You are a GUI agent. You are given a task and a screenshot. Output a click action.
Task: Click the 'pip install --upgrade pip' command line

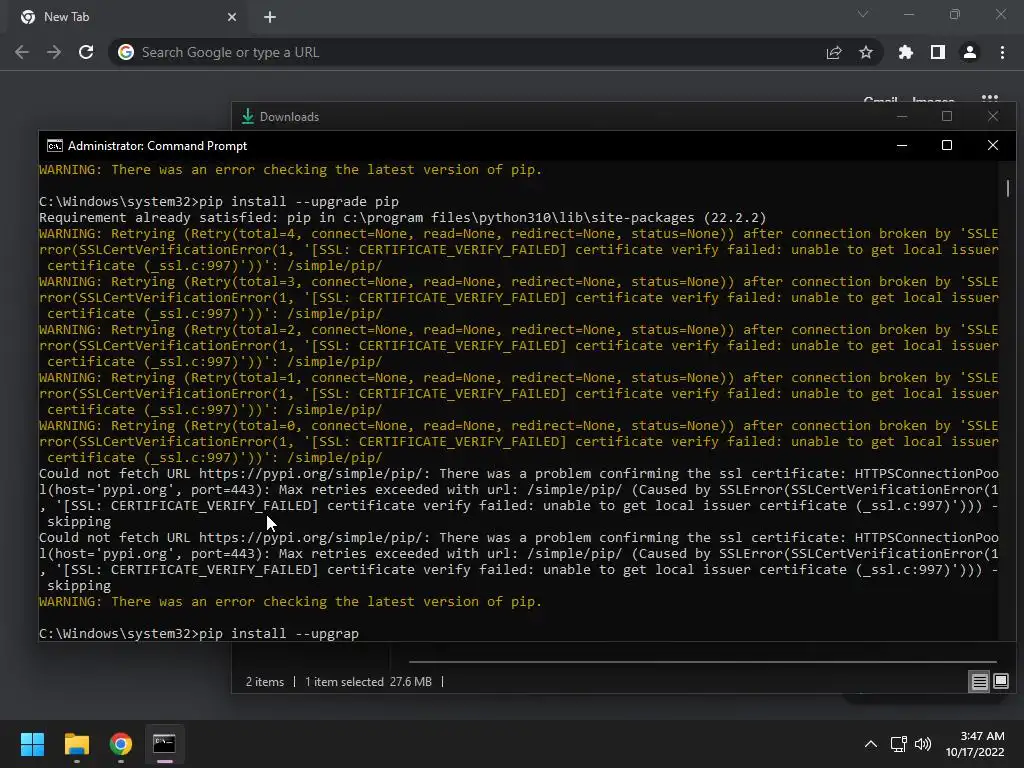click(219, 201)
